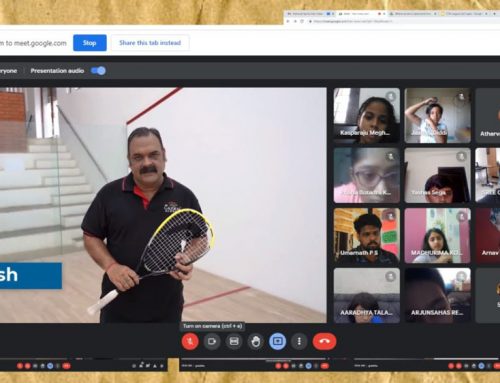The width and height of the screenshot is (500, 383).
Task: Click the presenter's main video feed
Action: click(x=163, y=205)
